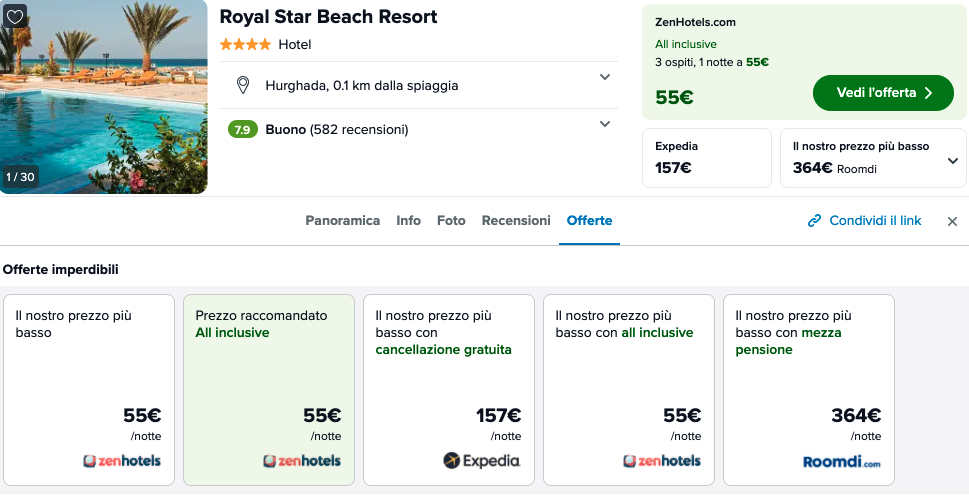Go to the Foto tab
The width and height of the screenshot is (969, 499).
[451, 221]
